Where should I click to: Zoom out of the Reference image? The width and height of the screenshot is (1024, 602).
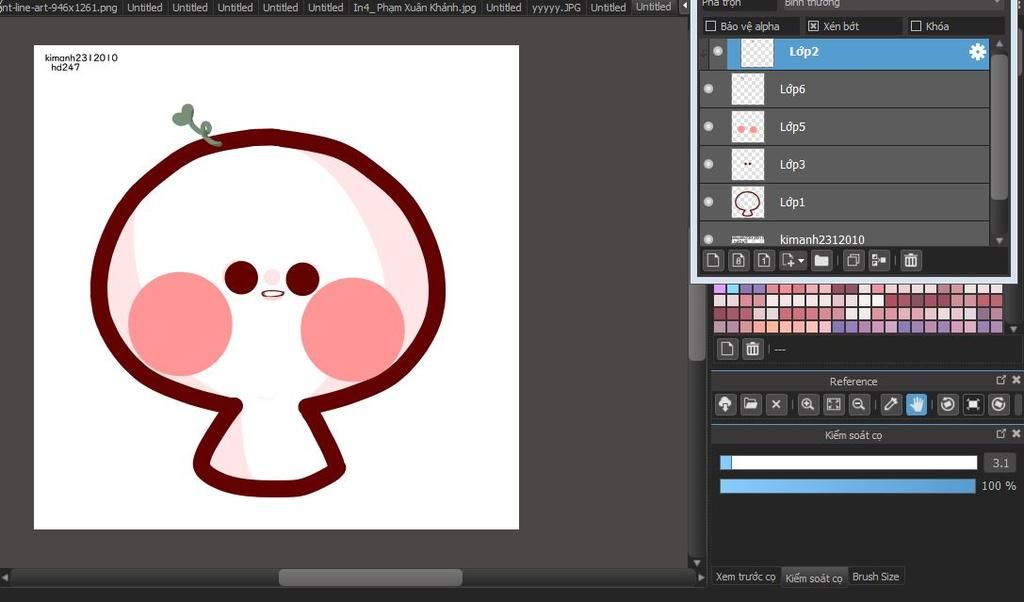point(858,405)
